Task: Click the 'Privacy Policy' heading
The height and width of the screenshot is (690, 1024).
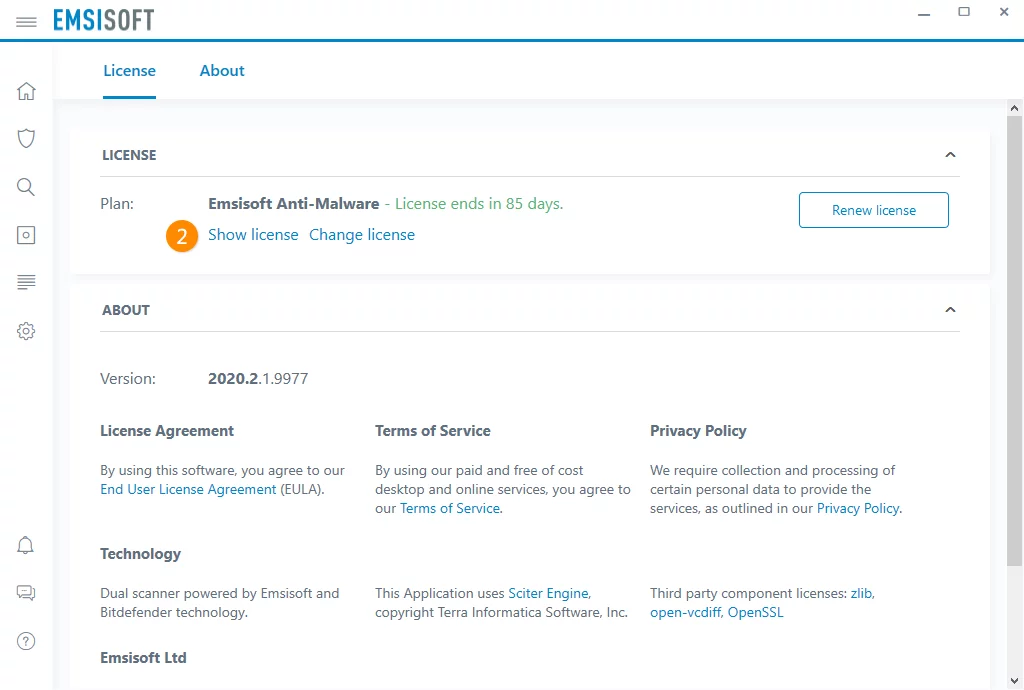Action: tap(698, 431)
